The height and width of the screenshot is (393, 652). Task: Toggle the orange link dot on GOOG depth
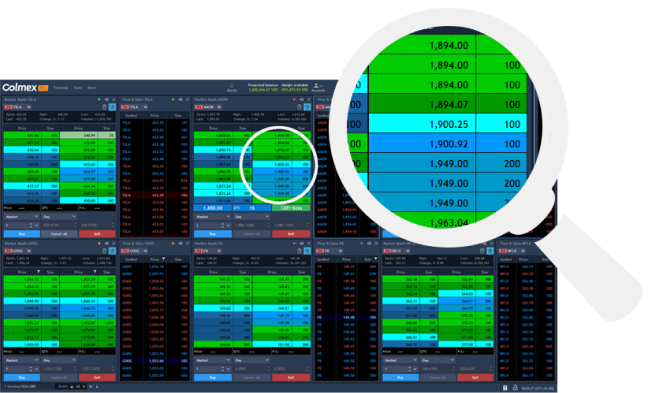(99, 243)
